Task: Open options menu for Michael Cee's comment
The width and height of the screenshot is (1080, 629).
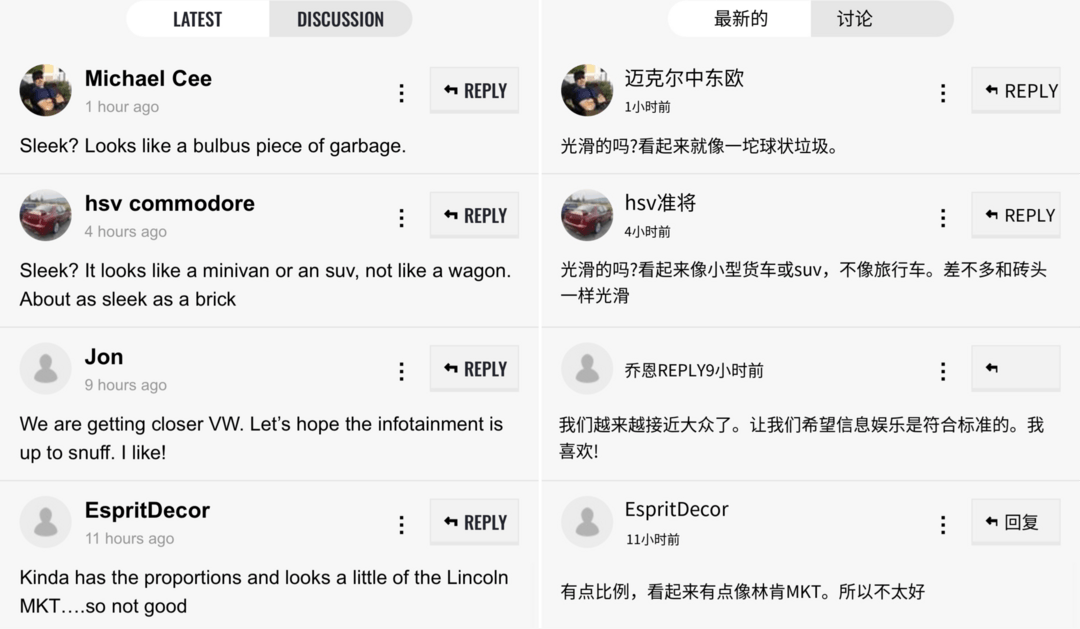Action: (x=402, y=93)
